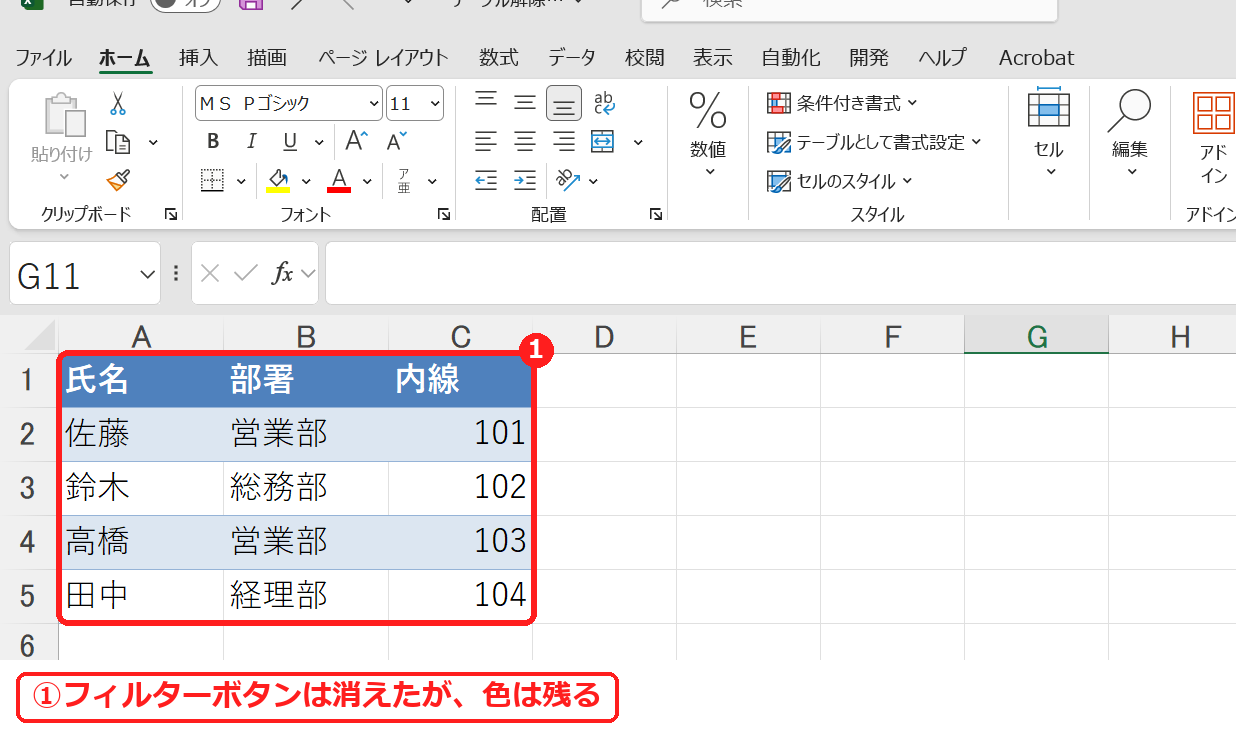Toggle Underline formatting
The height and width of the screenshot is (730, 1236).
[290, 141]
